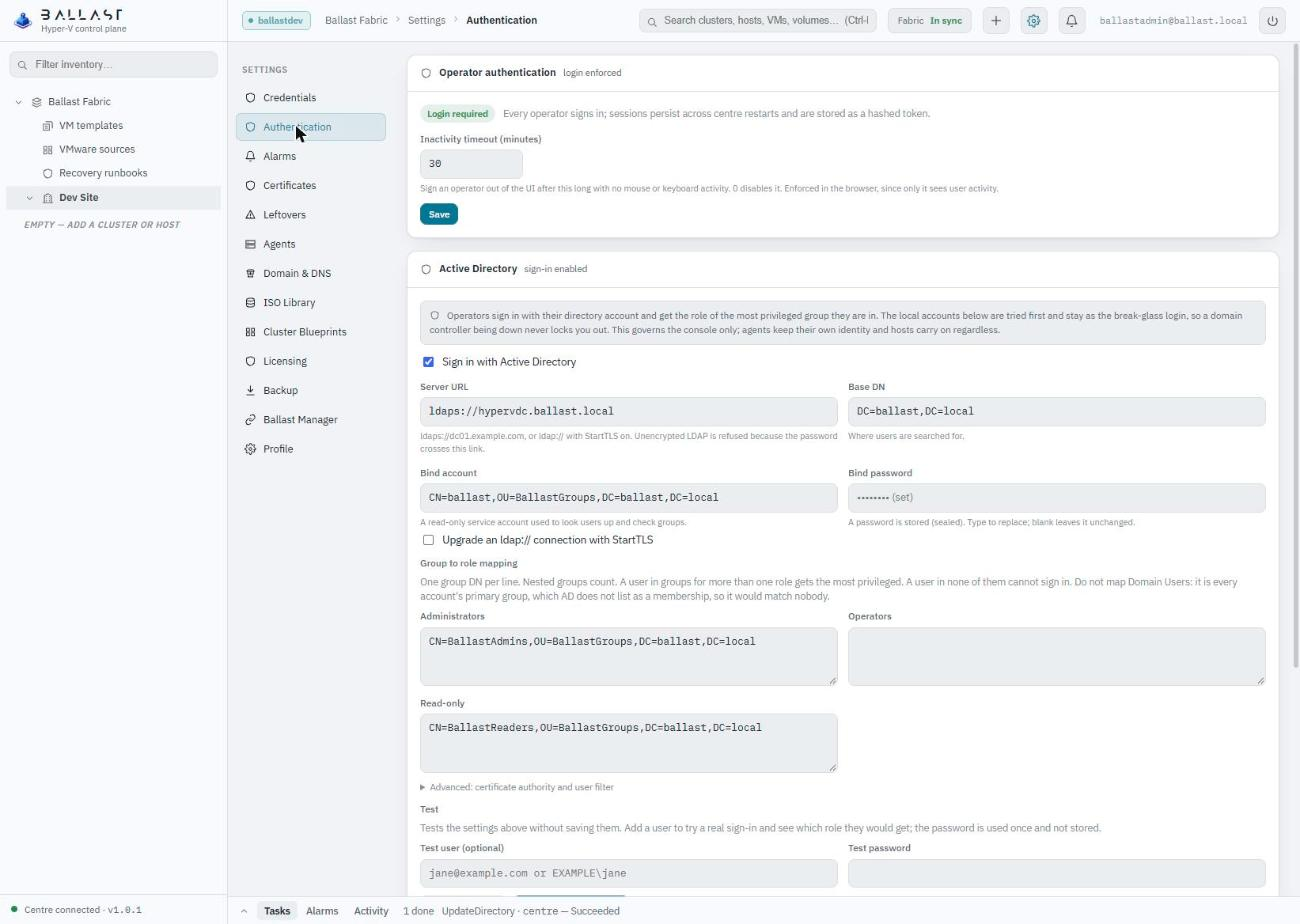The height and width of the screenshot is (924, 1300).
Task: Click the global search clusters box
Action: tap(758, 20)
